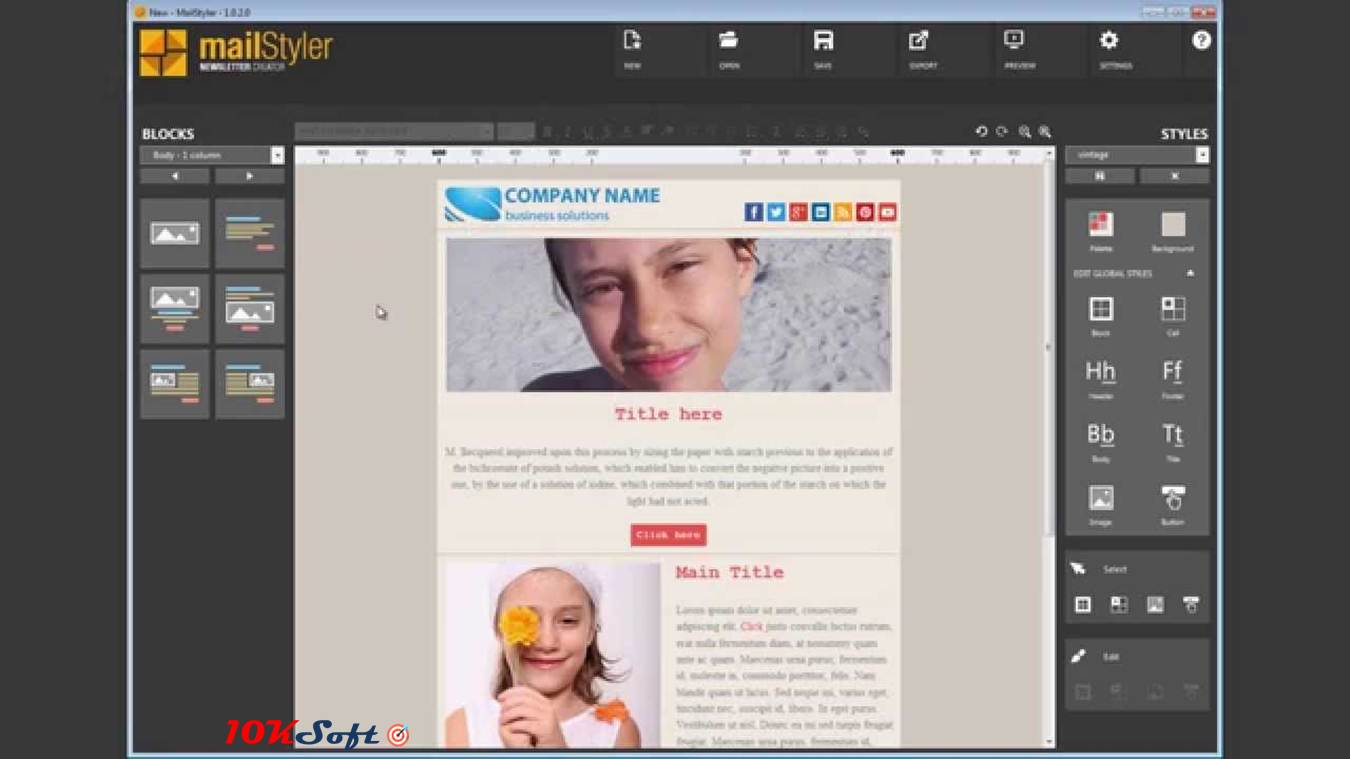Click the red 'Click here' newsletter button

click(668, 535)
